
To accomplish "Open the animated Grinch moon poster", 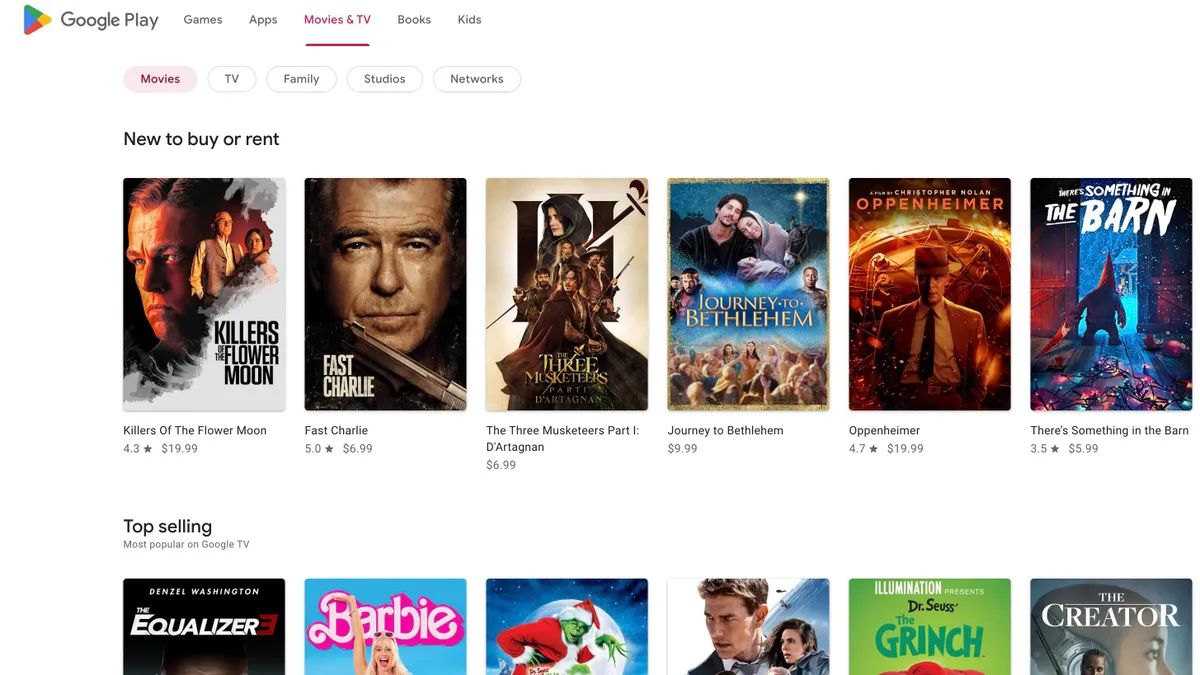I will 567,627.
